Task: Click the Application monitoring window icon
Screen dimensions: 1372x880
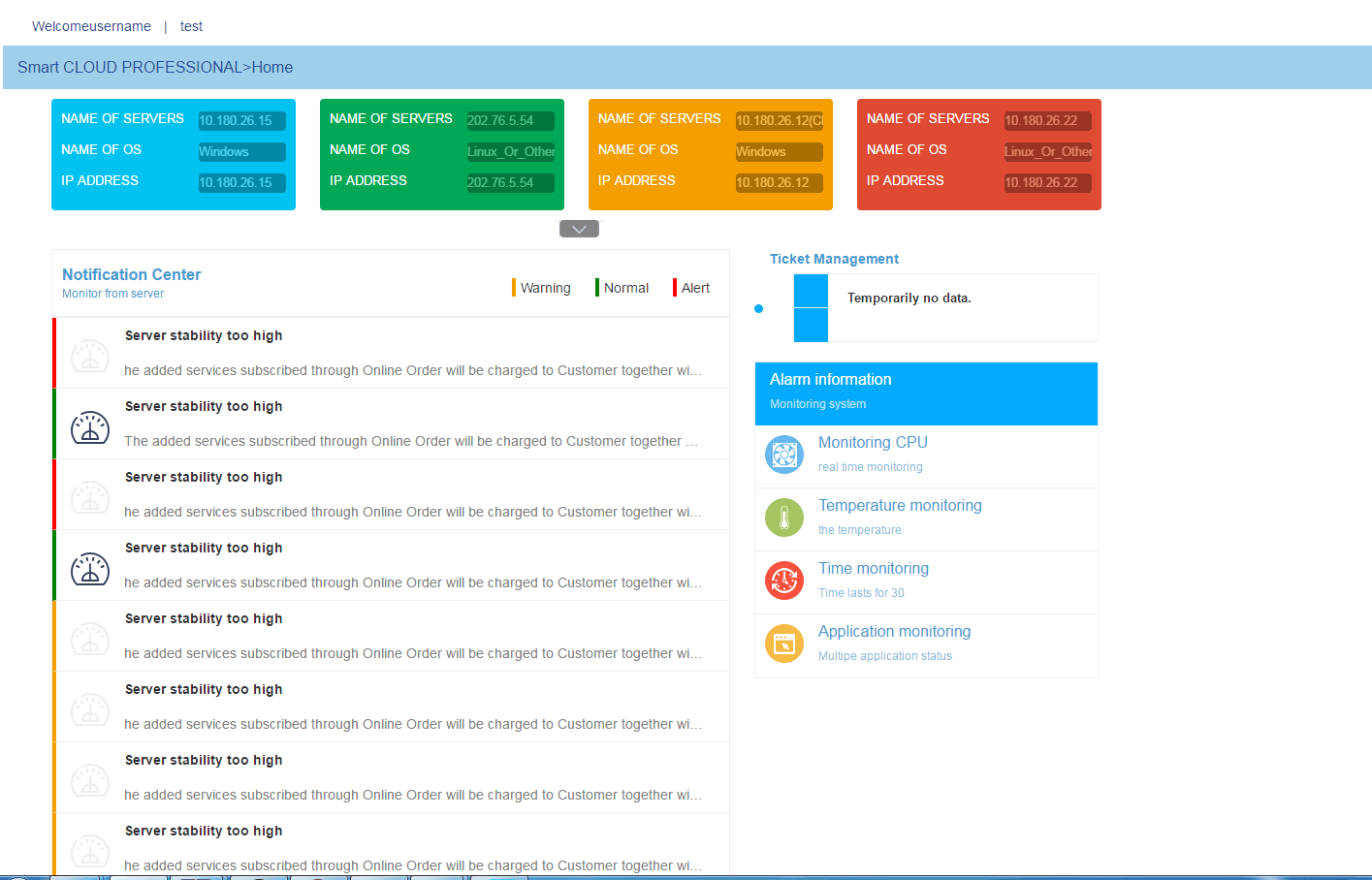Action: pos(784,644)
